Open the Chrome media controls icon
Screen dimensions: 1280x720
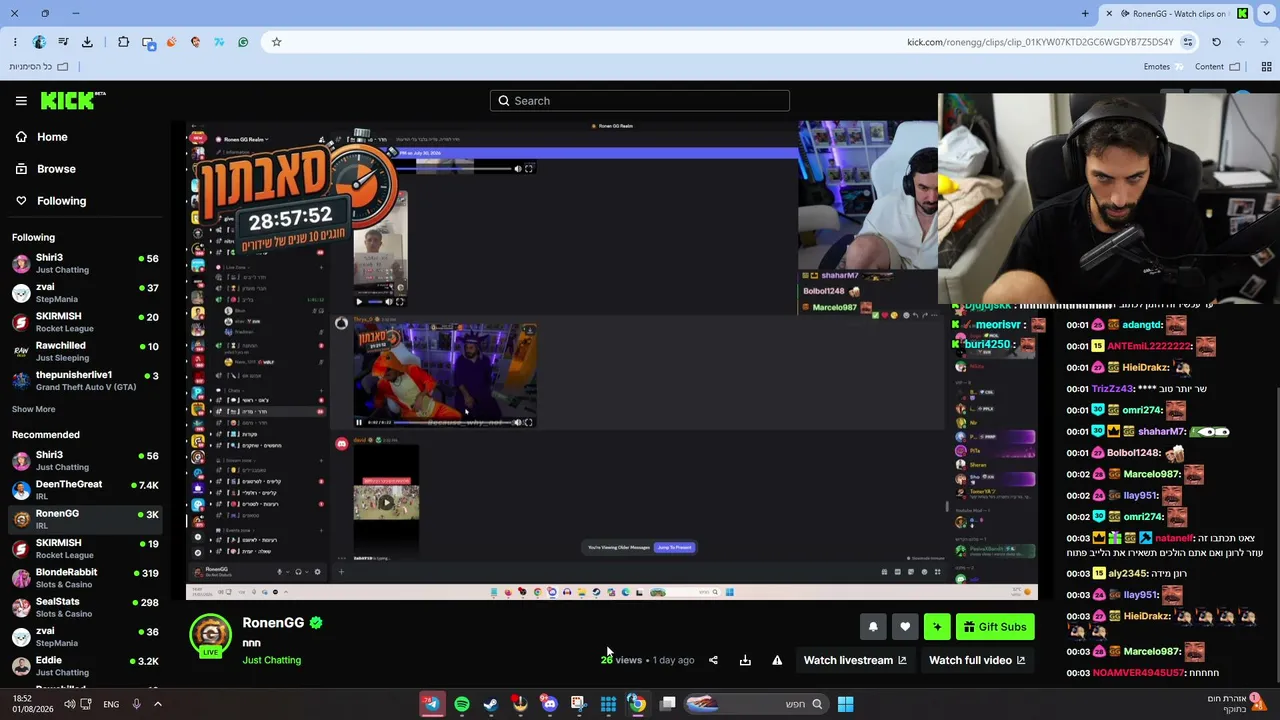point(63,42)
